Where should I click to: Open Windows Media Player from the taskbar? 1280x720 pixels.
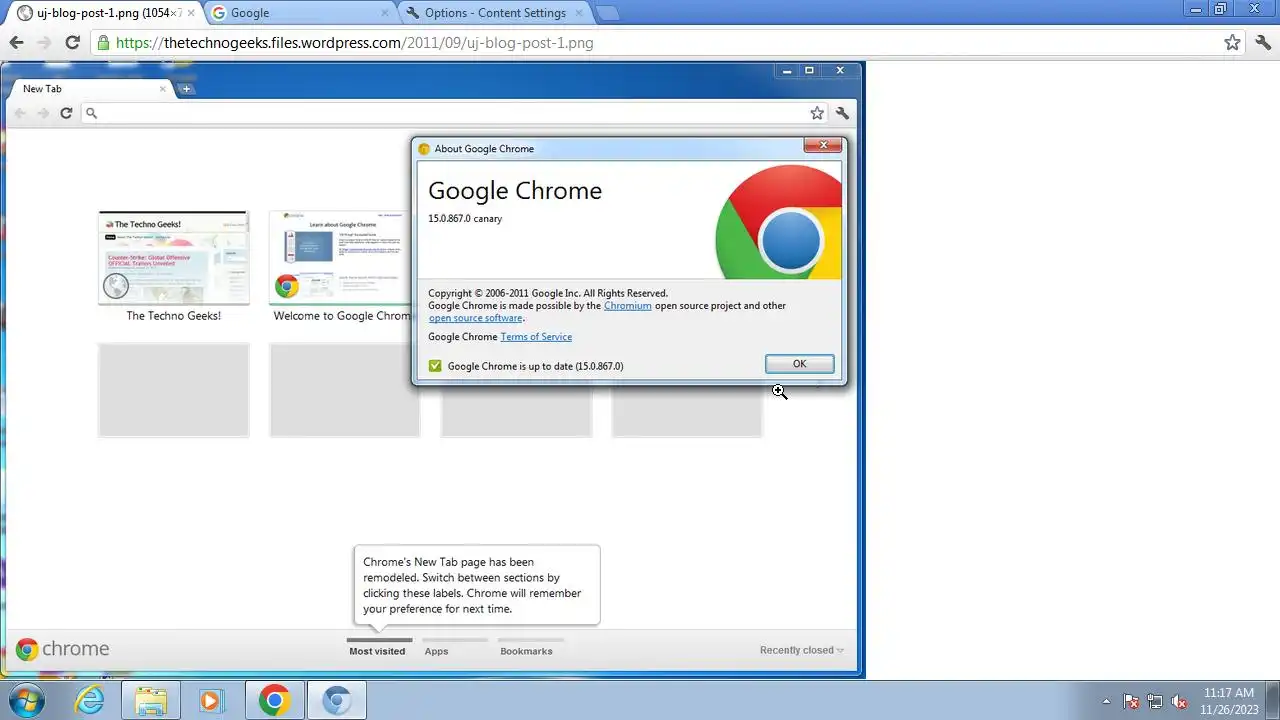(x=211, y=700)
